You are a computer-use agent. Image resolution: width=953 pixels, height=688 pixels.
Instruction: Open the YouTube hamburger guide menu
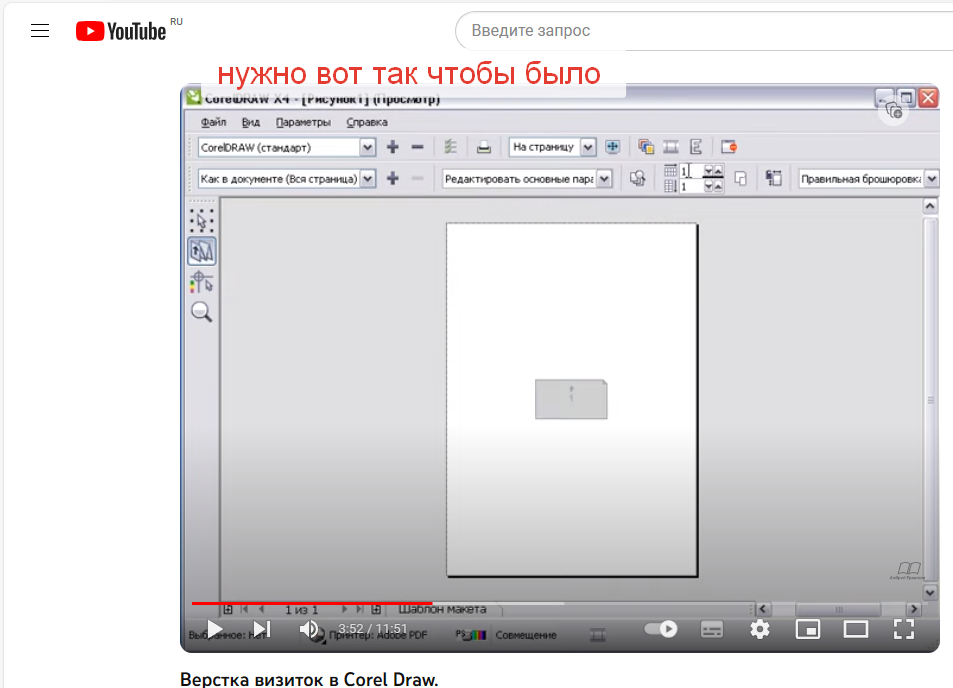pos(40,30)
